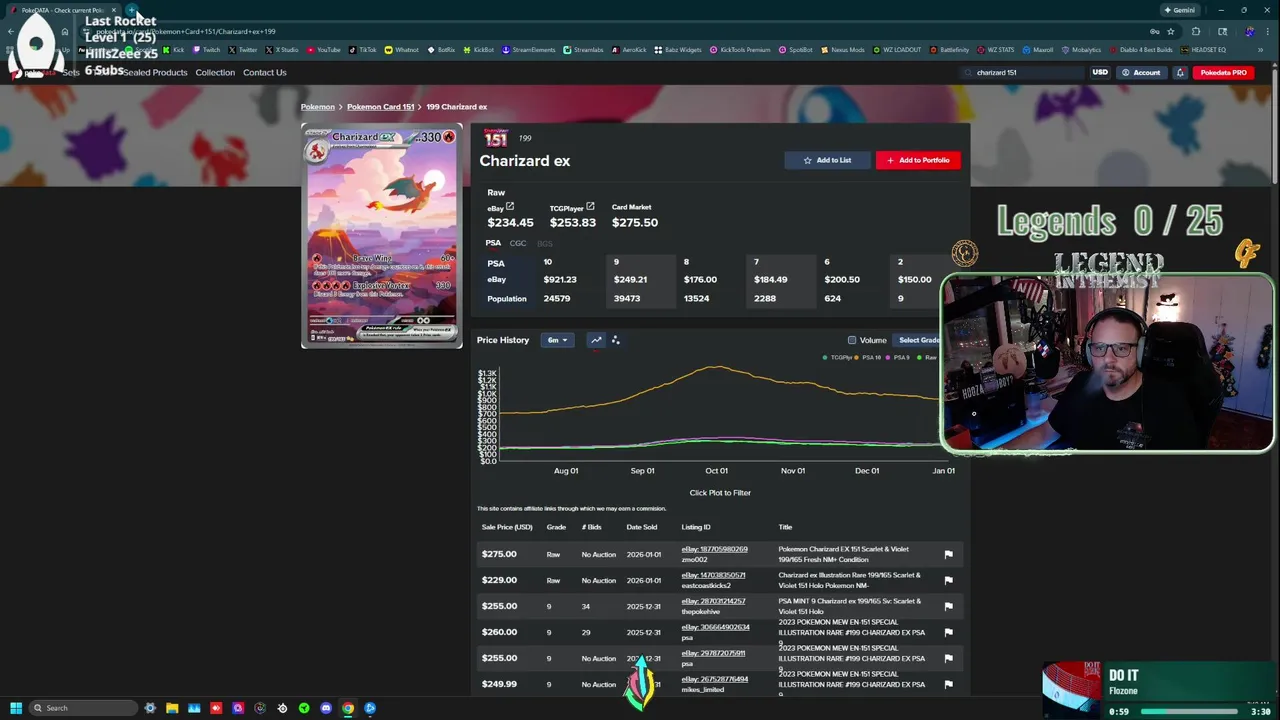Open Discord from the taskbar
The image size is (1280, 720).
pyautogui.click(x=326, y=708)
